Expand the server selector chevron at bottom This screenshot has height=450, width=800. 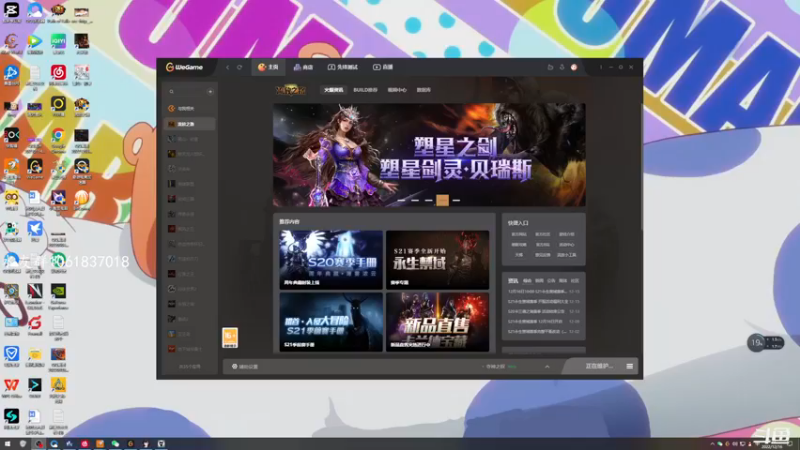point(547,366)
